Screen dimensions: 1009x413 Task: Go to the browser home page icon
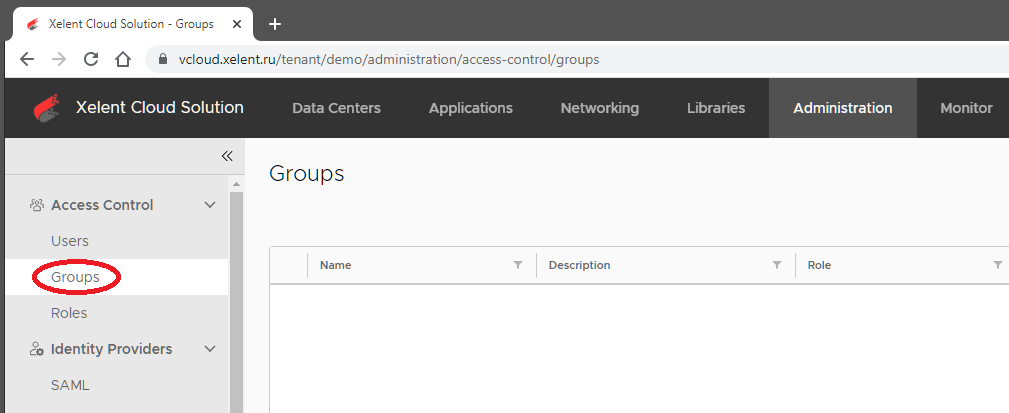coord(123,60)
